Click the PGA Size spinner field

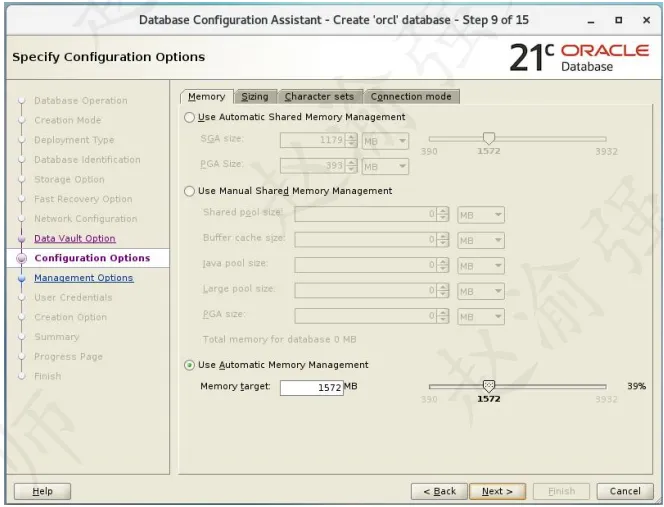[319, 166]
